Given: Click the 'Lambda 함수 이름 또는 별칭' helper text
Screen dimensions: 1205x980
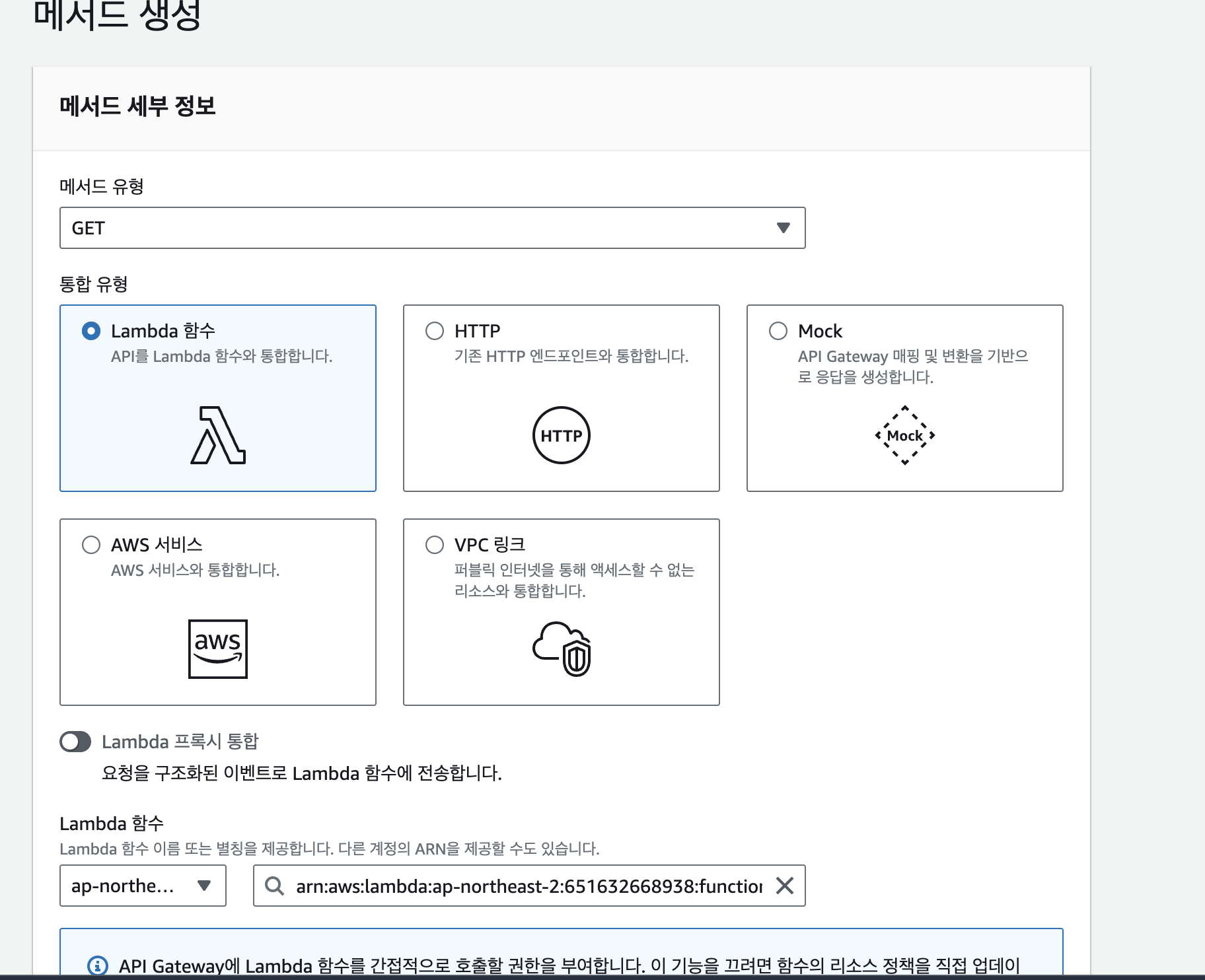Looking at the screenshot, I should pos(330,849).
